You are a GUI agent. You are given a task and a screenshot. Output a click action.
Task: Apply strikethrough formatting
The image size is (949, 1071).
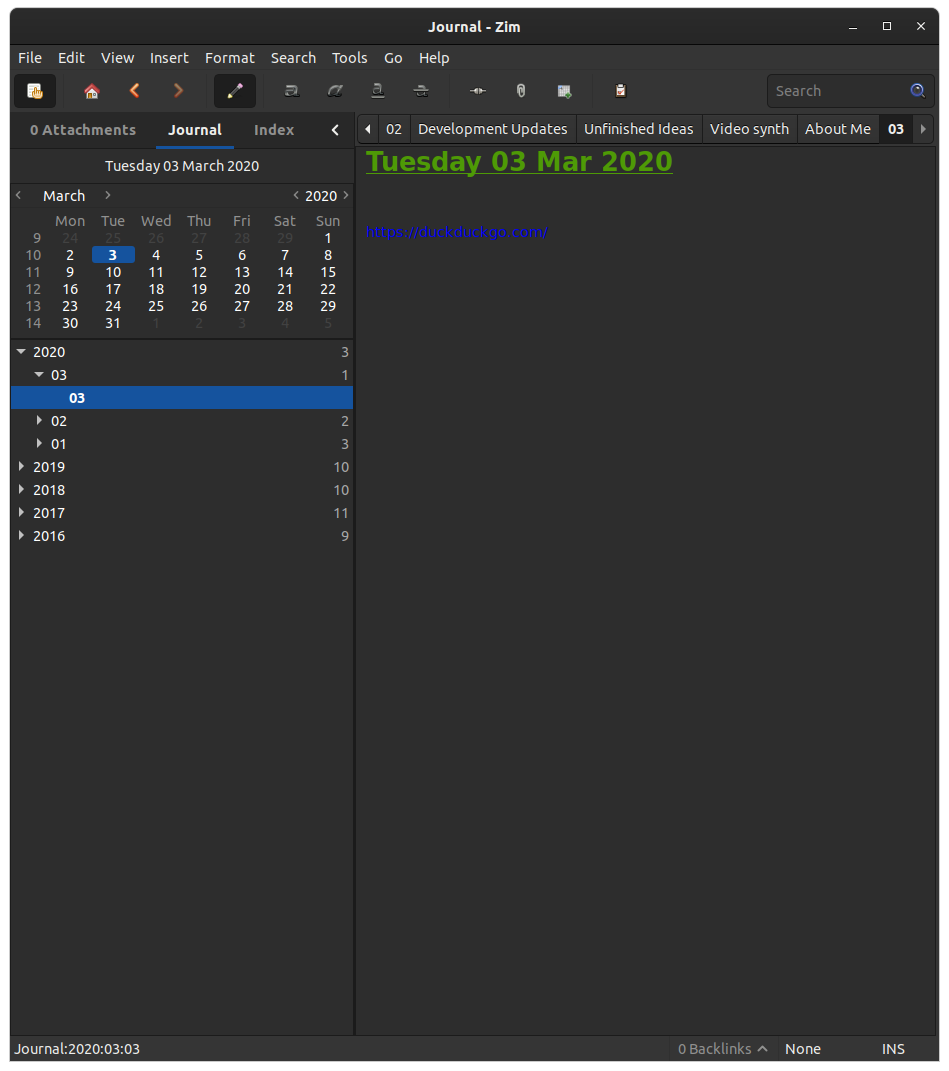coord(422,91)
